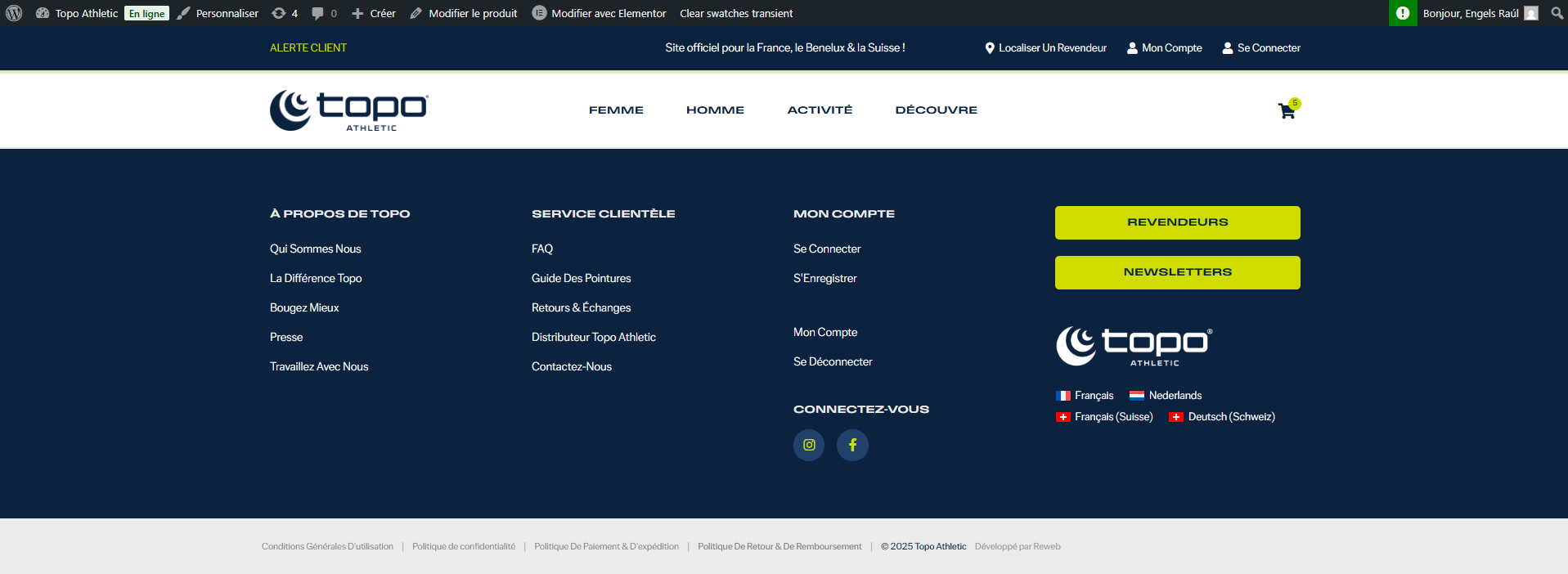
Task: Switch language to Nederlands
Action: pos(1166,395)
